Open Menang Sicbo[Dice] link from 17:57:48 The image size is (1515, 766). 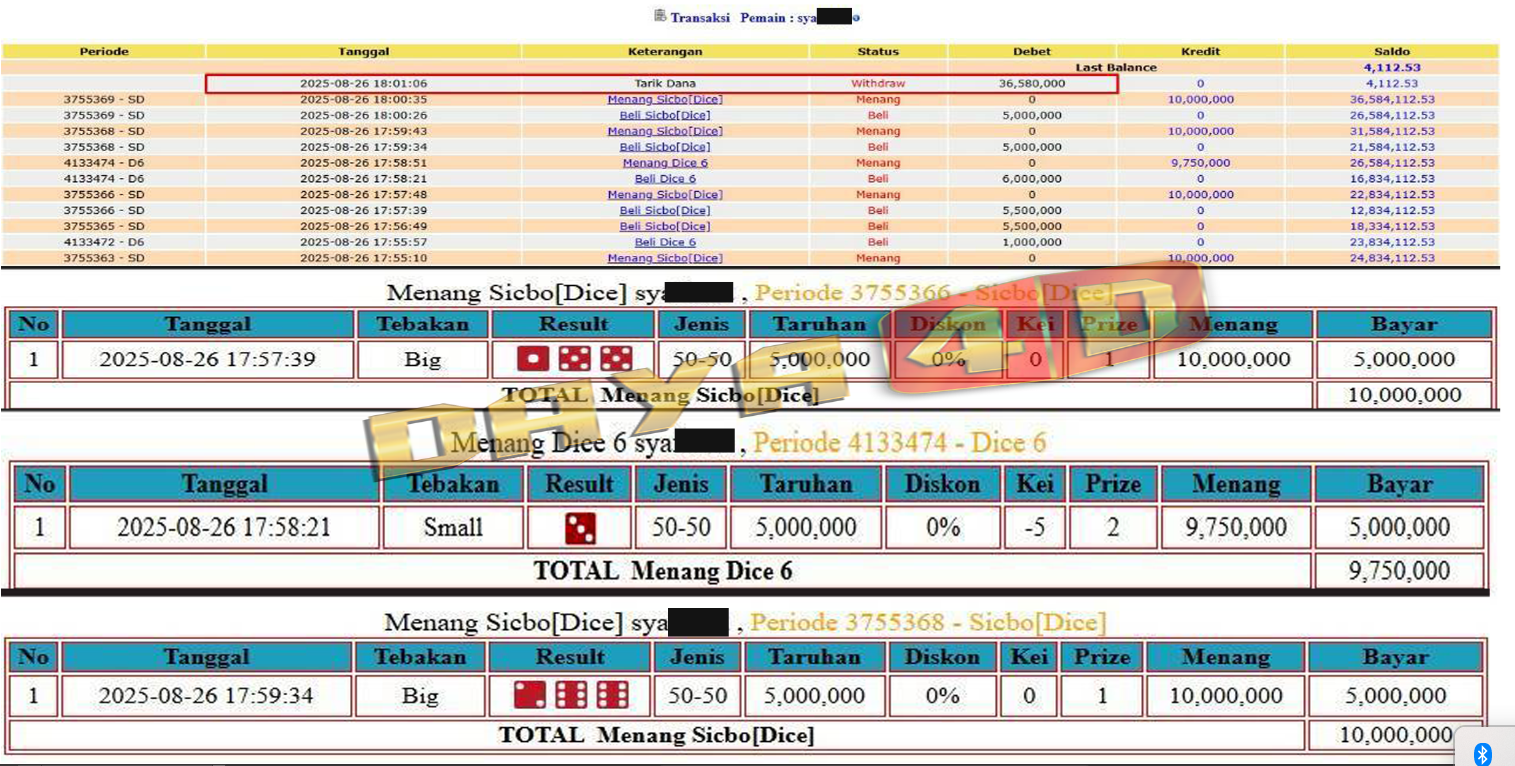(665, 195)
